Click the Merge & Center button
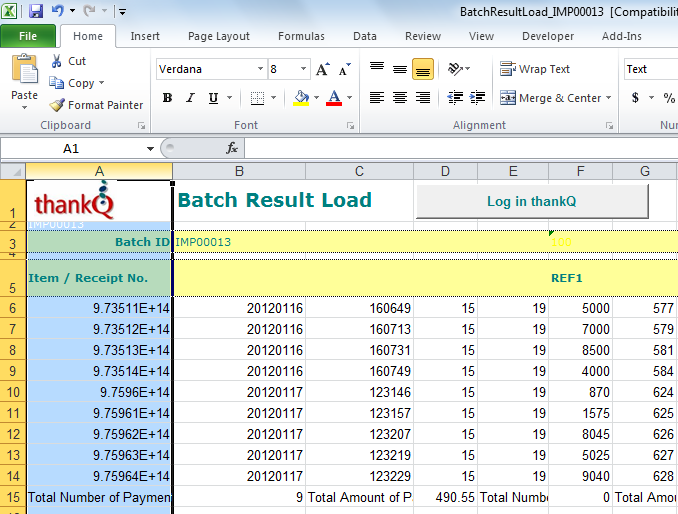Screen dimensions: 678x514 coord(550,98)
